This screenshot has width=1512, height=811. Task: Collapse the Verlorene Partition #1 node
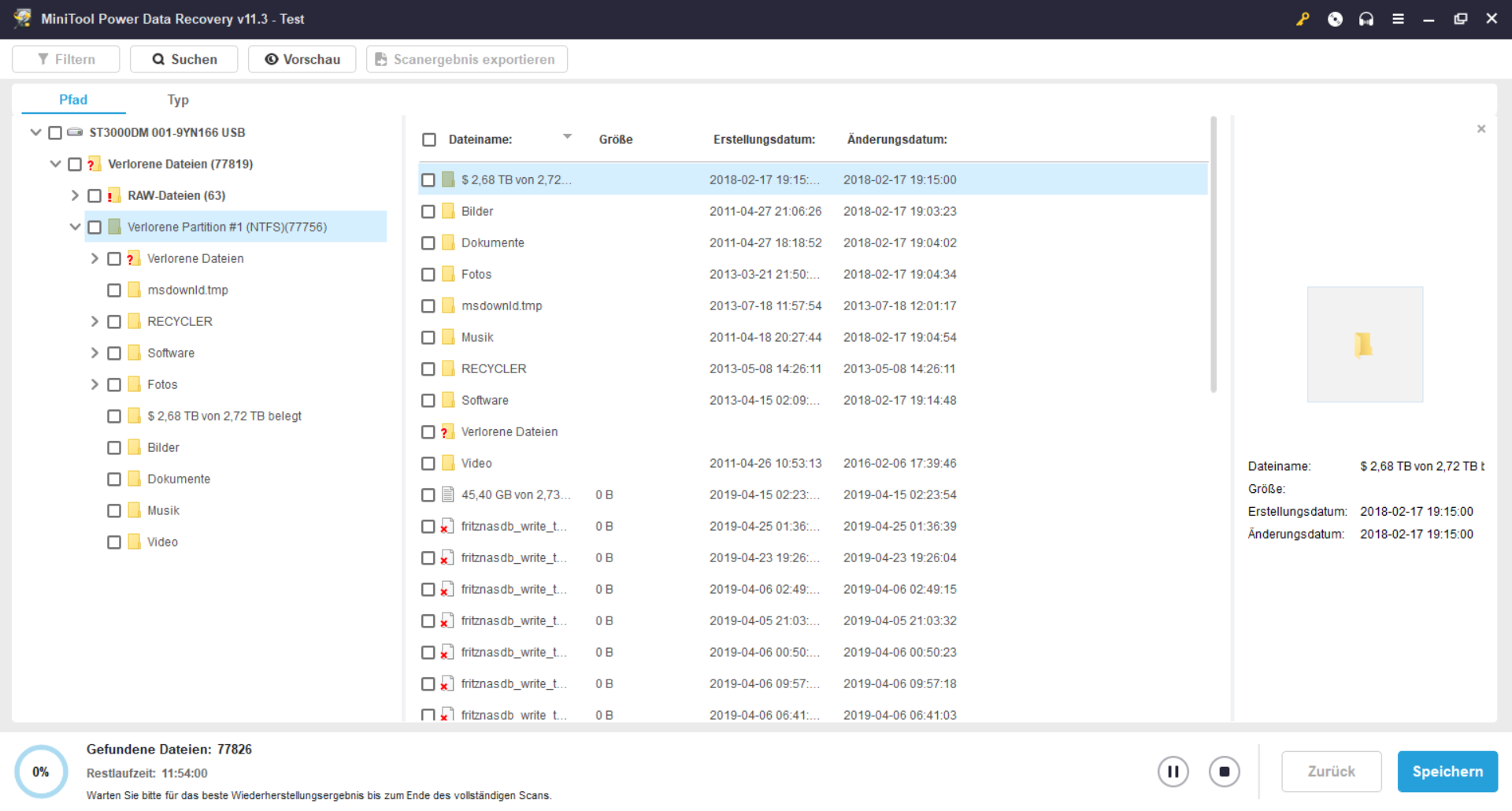tap(75, 227)
